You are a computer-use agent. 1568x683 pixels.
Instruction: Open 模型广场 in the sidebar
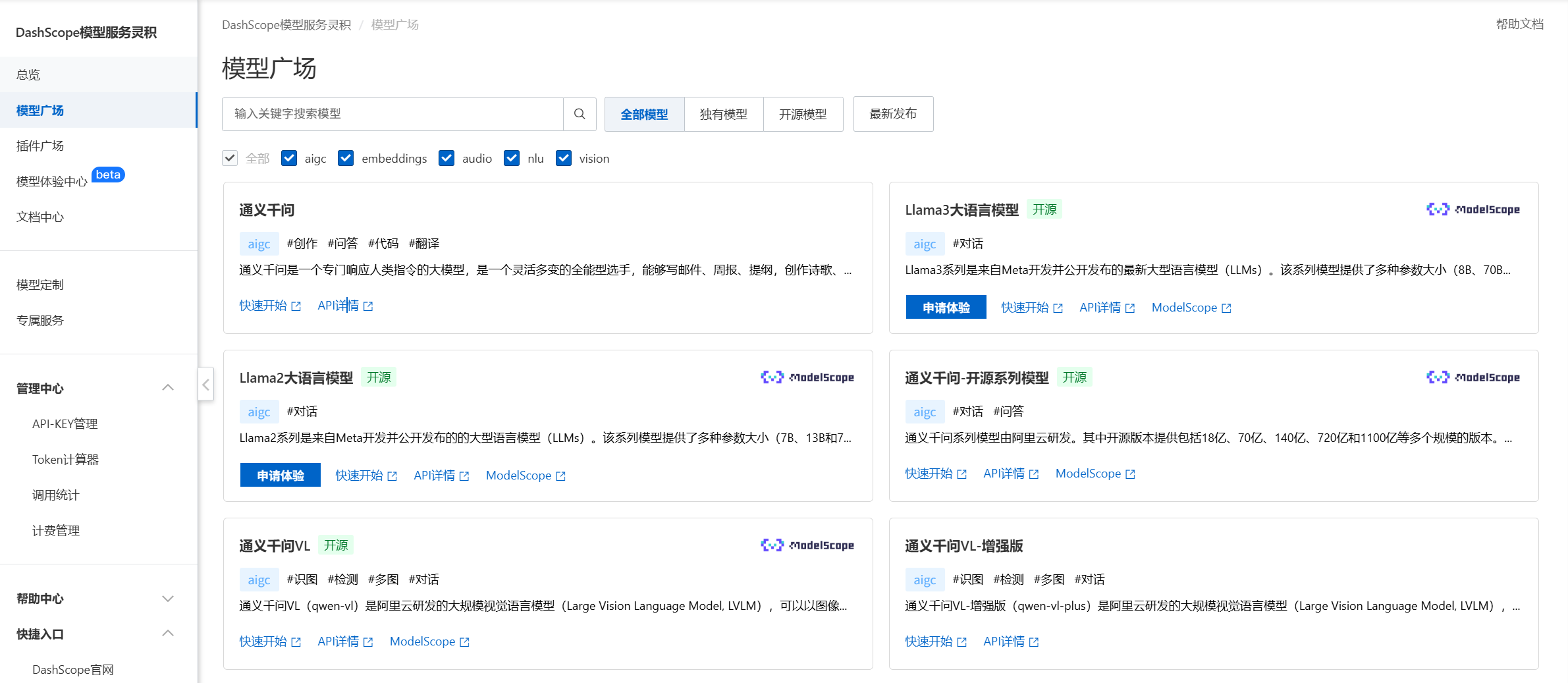tap(99, 110)
